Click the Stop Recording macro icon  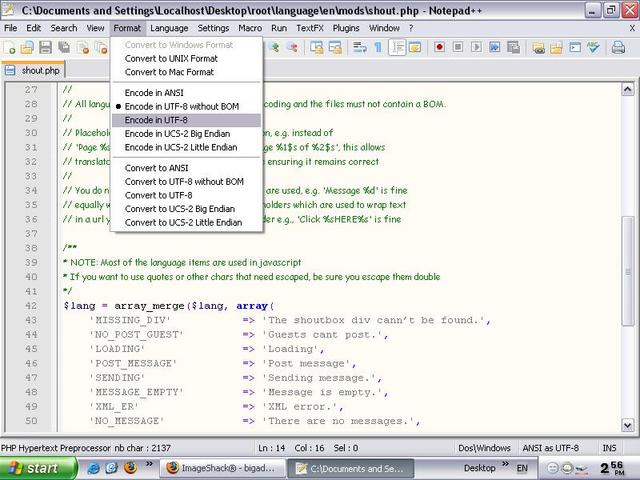[x=458, y=47]
